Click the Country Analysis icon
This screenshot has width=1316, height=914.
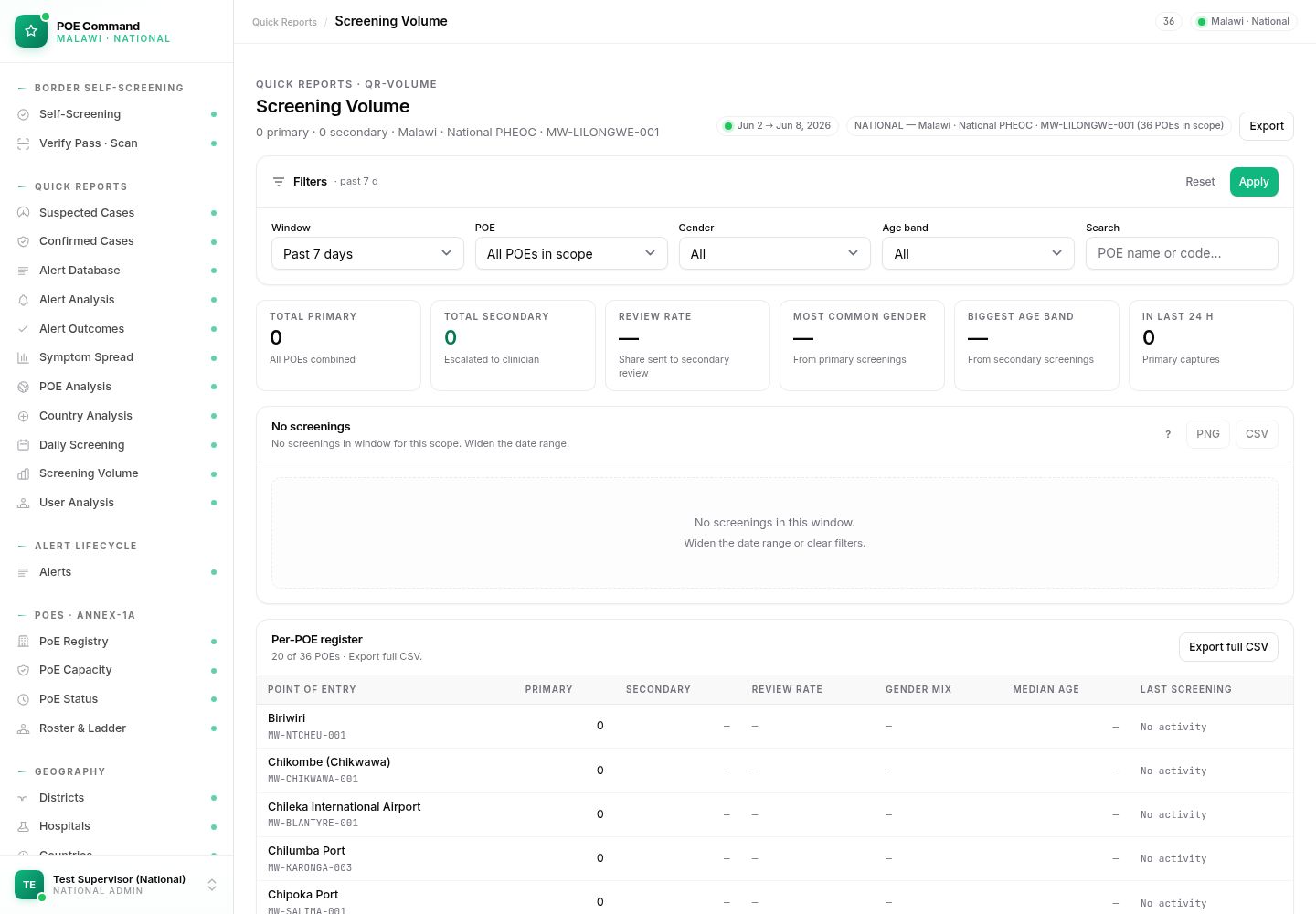tap(24, 416)
